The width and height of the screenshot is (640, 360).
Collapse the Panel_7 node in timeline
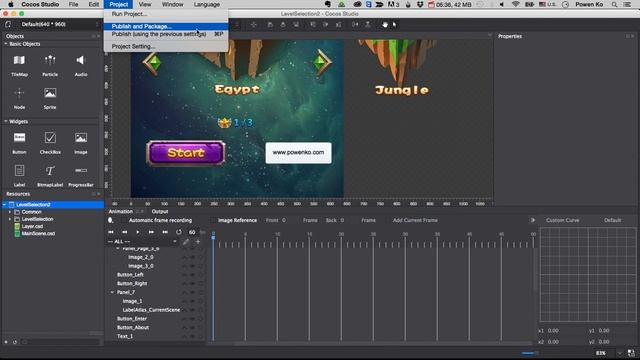[112, 292]
